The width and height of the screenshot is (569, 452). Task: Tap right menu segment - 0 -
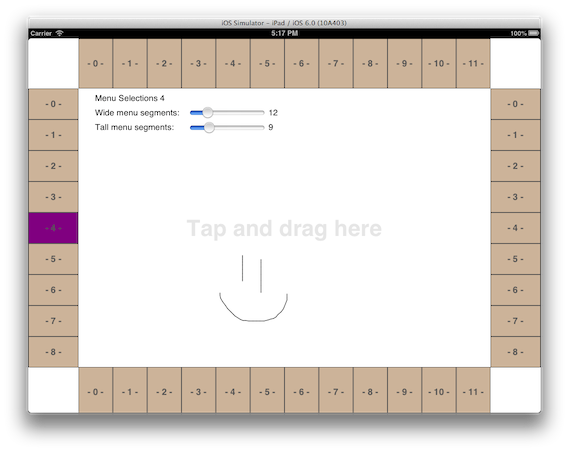tap(516, 104)
